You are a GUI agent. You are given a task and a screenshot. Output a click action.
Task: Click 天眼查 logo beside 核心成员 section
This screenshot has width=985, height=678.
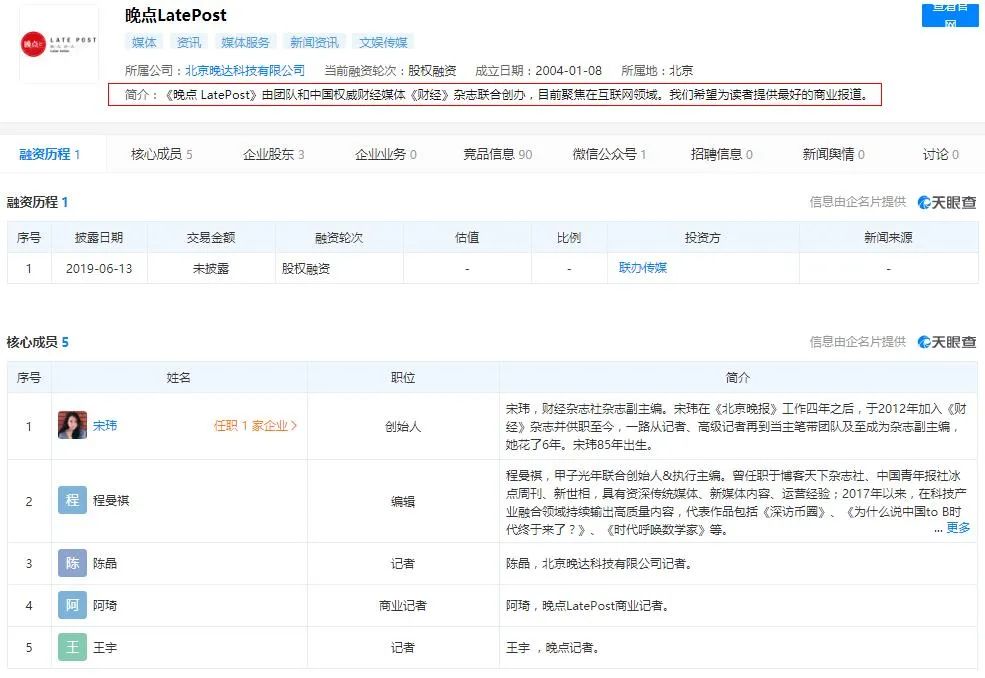coord(947,342)
